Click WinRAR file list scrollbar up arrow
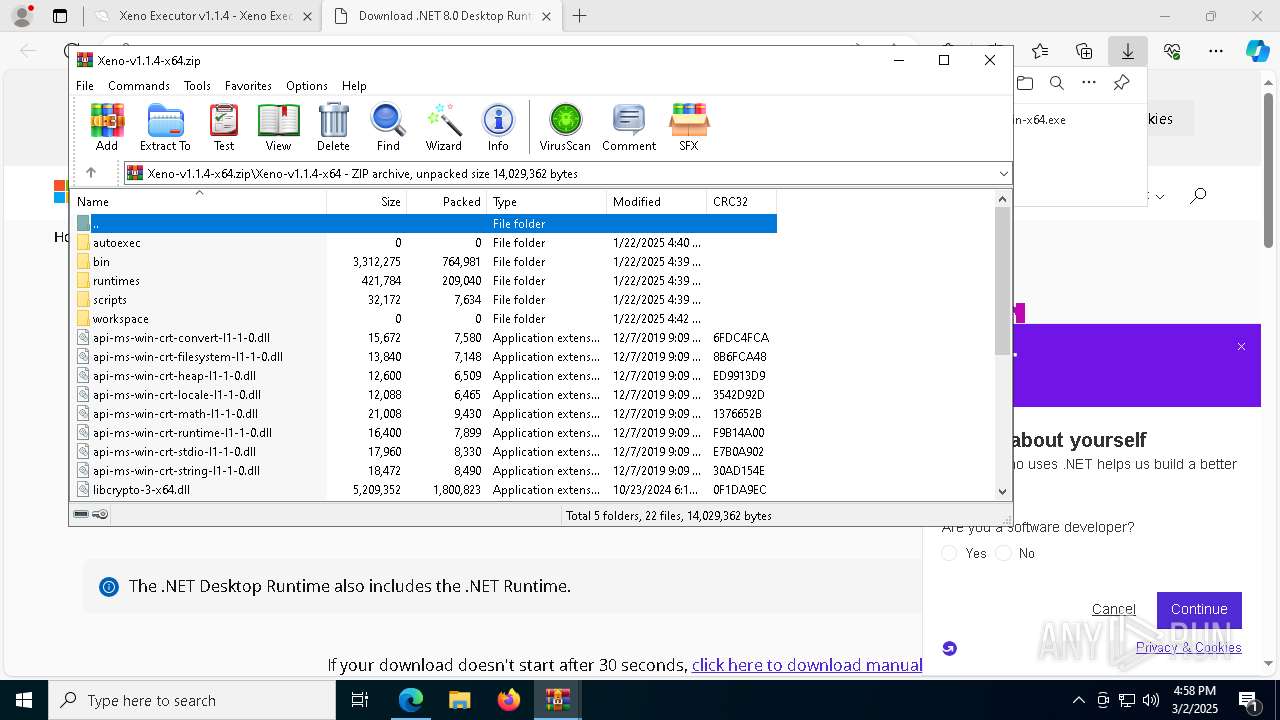 tap(1003, 199)
